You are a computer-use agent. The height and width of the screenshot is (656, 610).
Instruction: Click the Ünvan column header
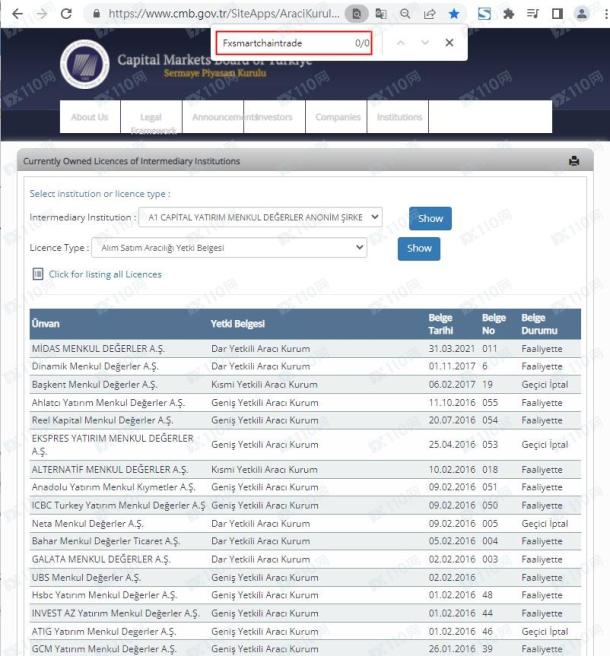(x=46, y=324)
